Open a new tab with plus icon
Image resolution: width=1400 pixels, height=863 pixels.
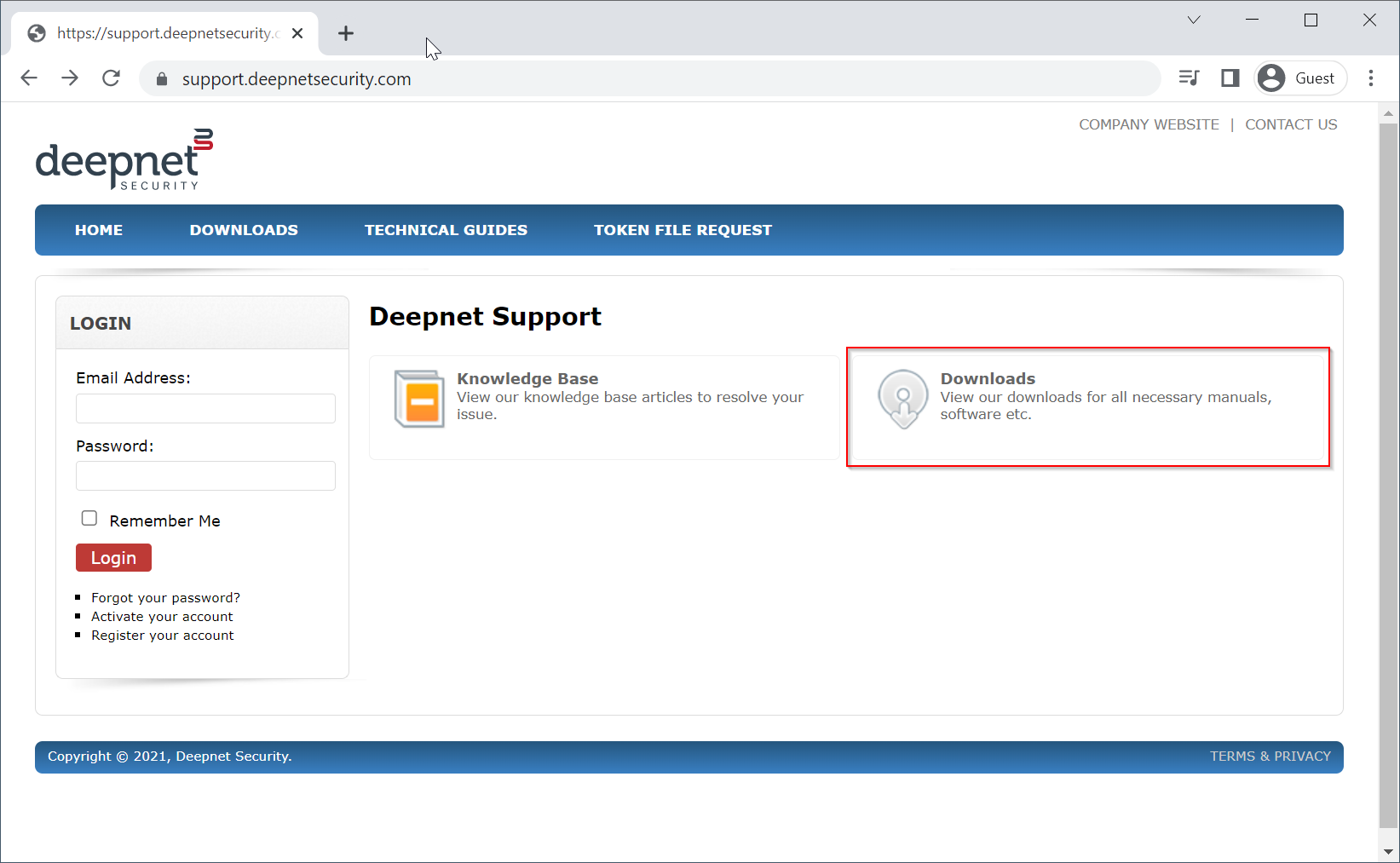pyautogui.click(x=345, y=33)
